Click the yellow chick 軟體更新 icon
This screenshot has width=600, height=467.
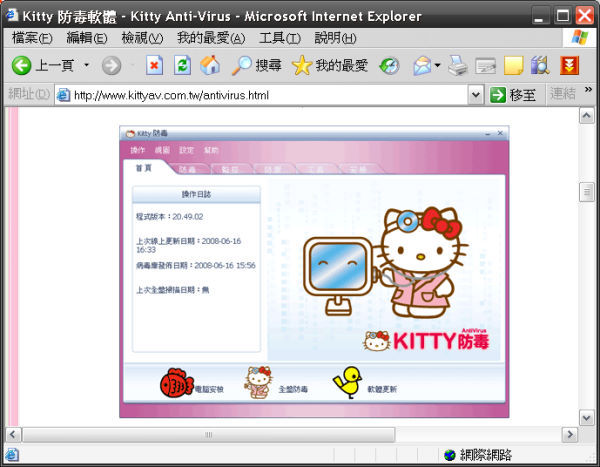coord(348,382)
